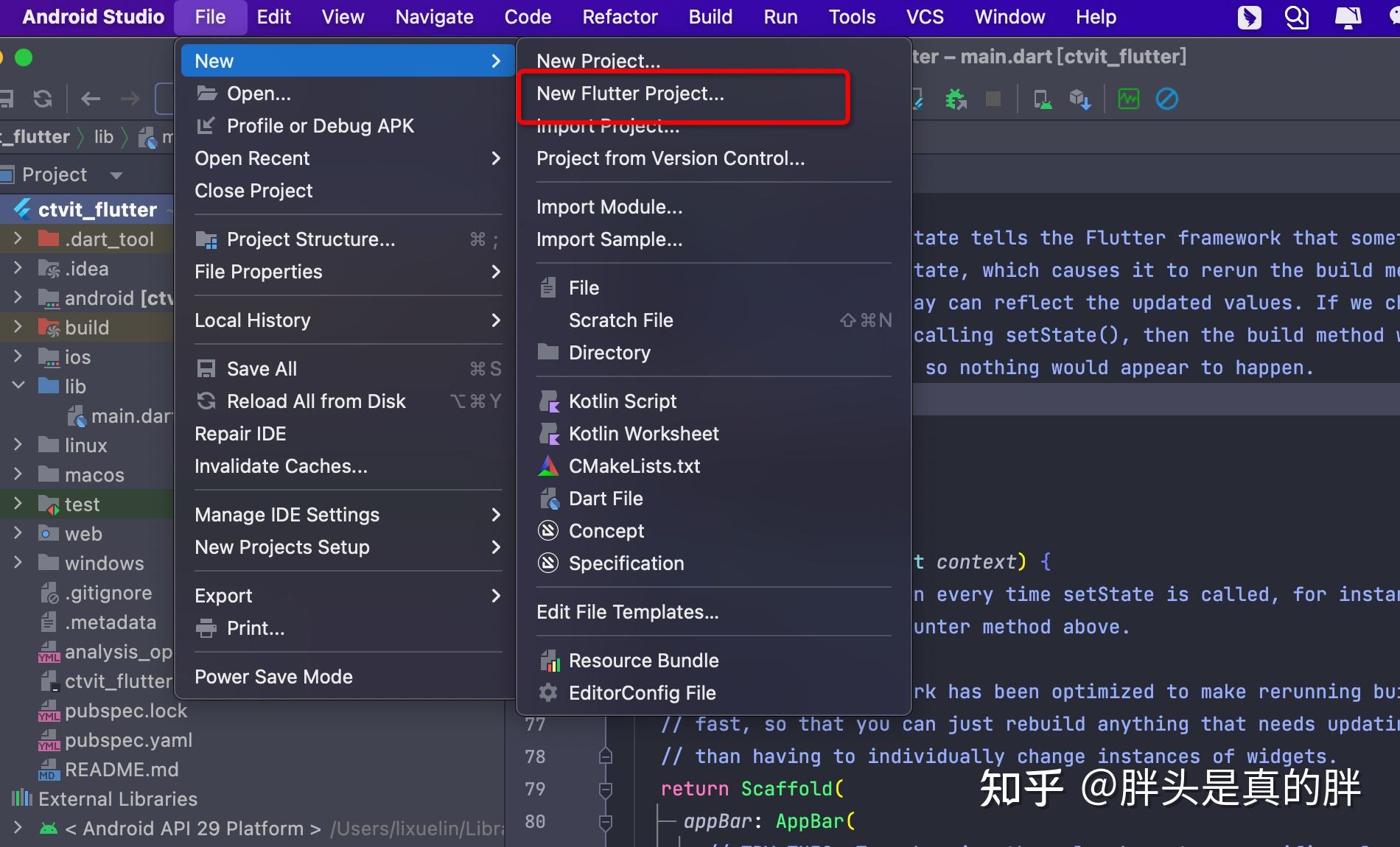Viewport: 1400px width, 847px height.
Task: Open Edit File Templates...
Action: click(714, 611)
